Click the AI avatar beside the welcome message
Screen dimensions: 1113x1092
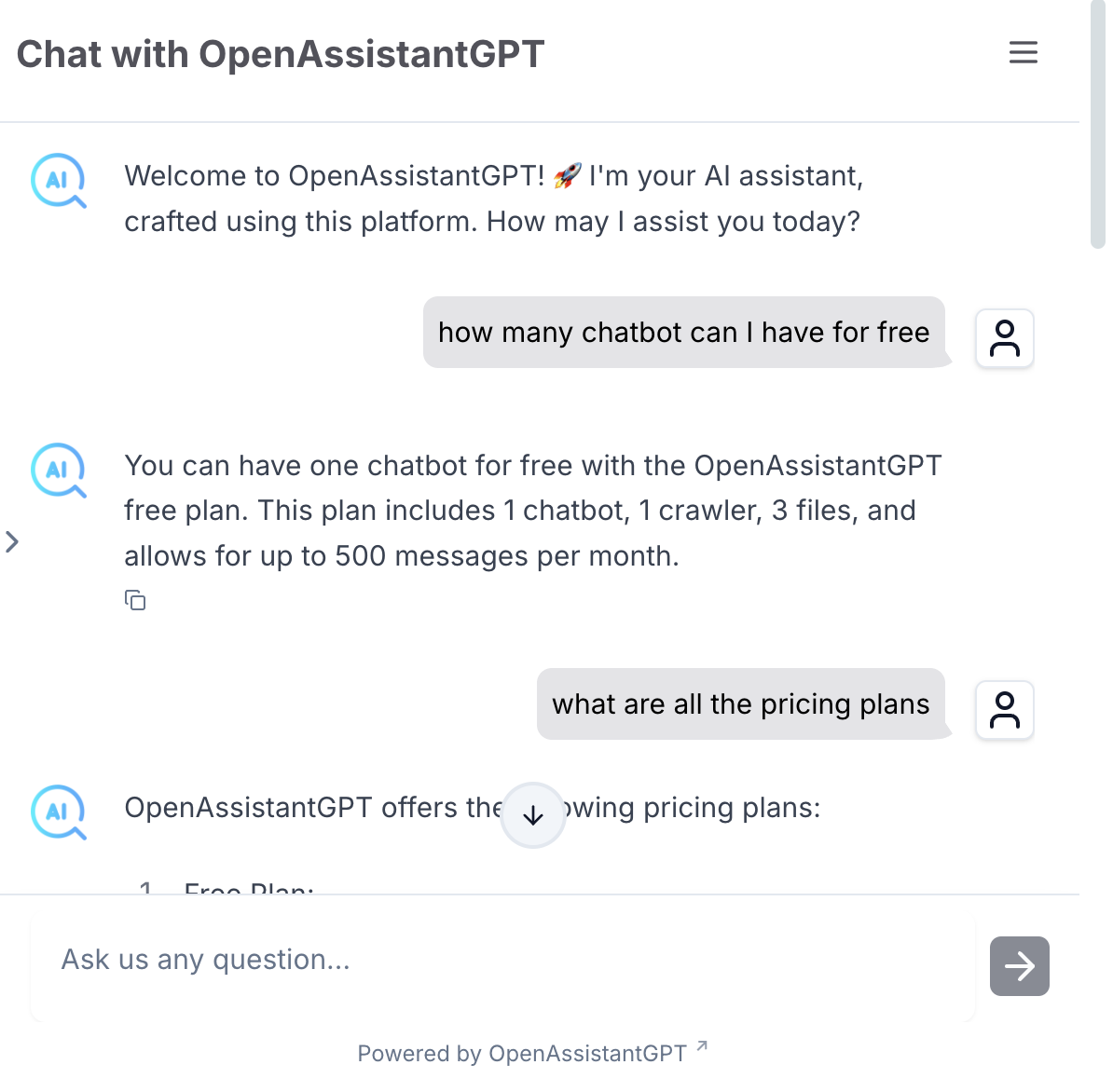(x=58, y=180)
